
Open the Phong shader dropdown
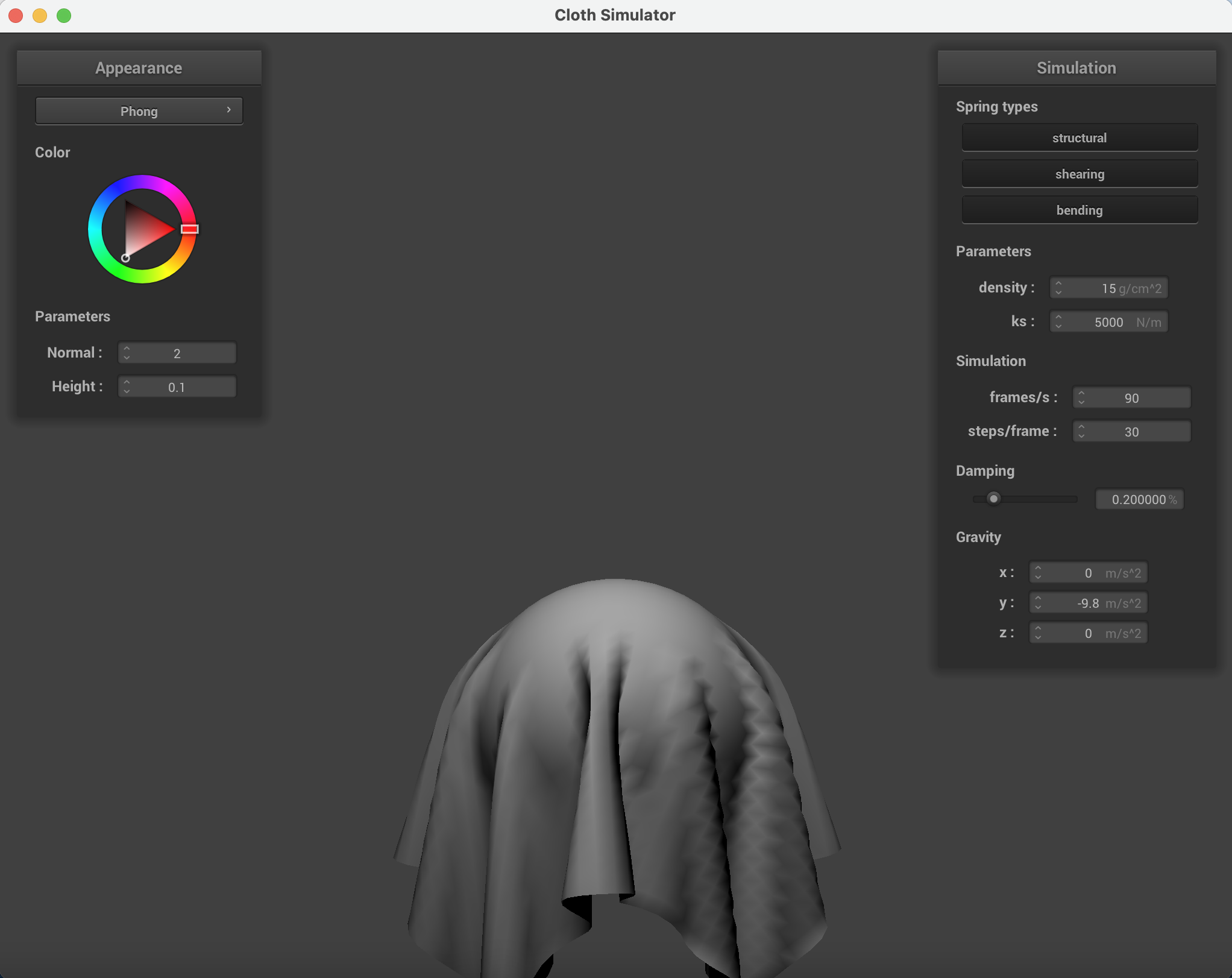[139, 111]
